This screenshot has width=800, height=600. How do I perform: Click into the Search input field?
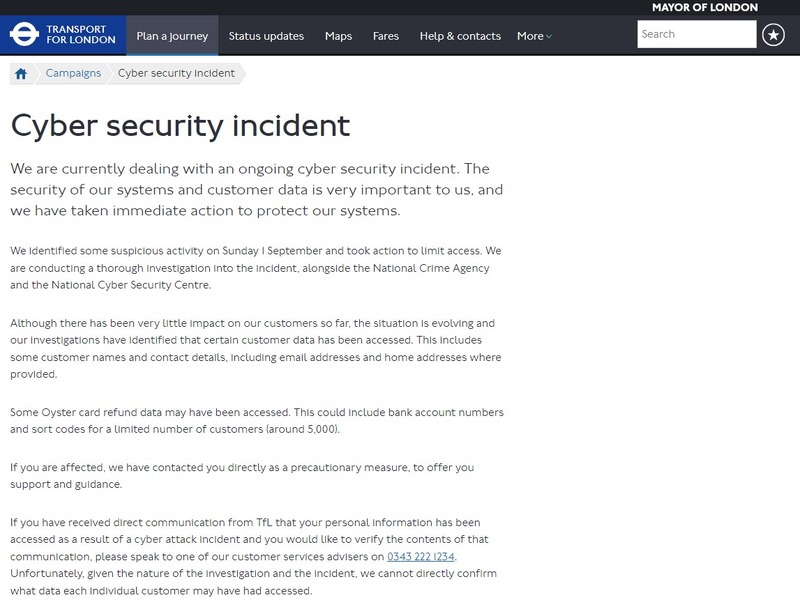[696, 34]
